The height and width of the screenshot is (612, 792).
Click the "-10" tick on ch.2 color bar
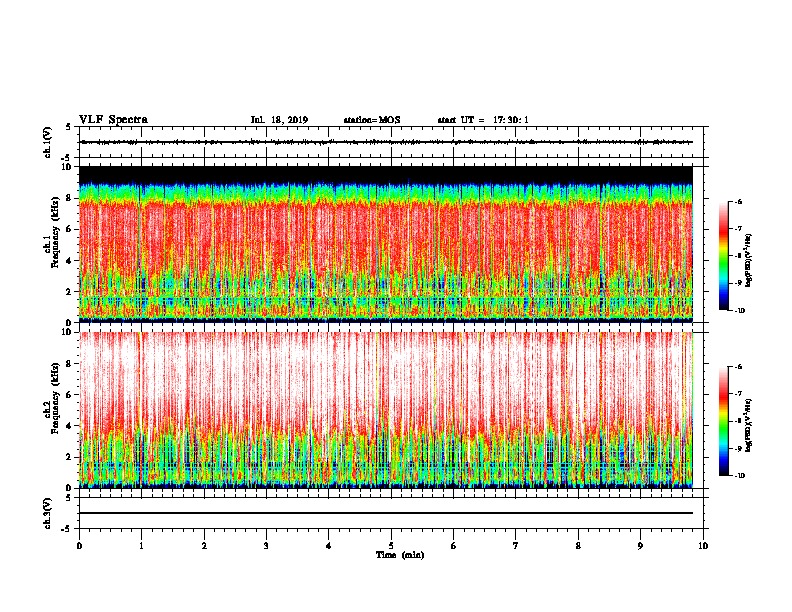(x=740, y=476)
